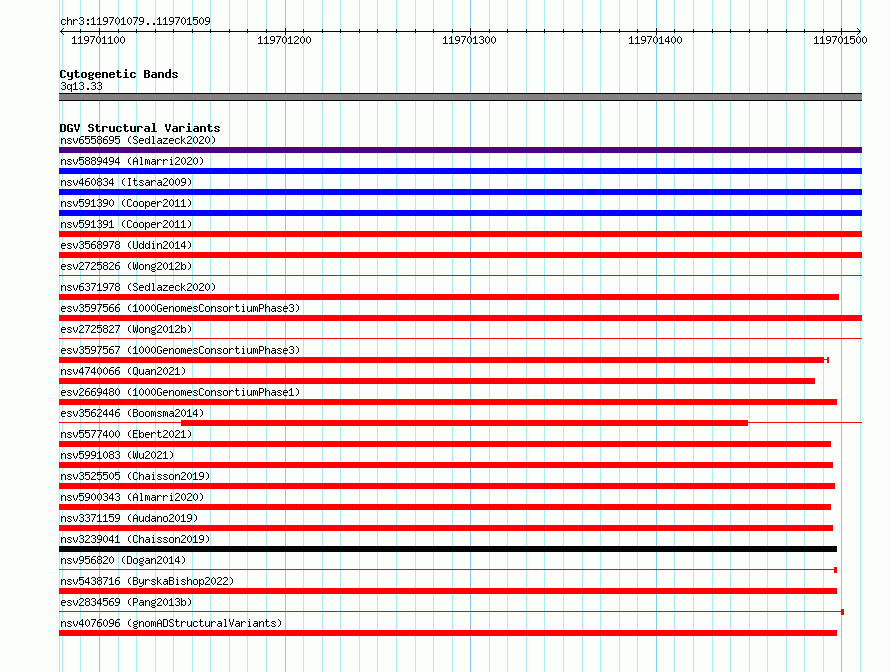Click the DGV Structural Variants track title

[140, 128]
